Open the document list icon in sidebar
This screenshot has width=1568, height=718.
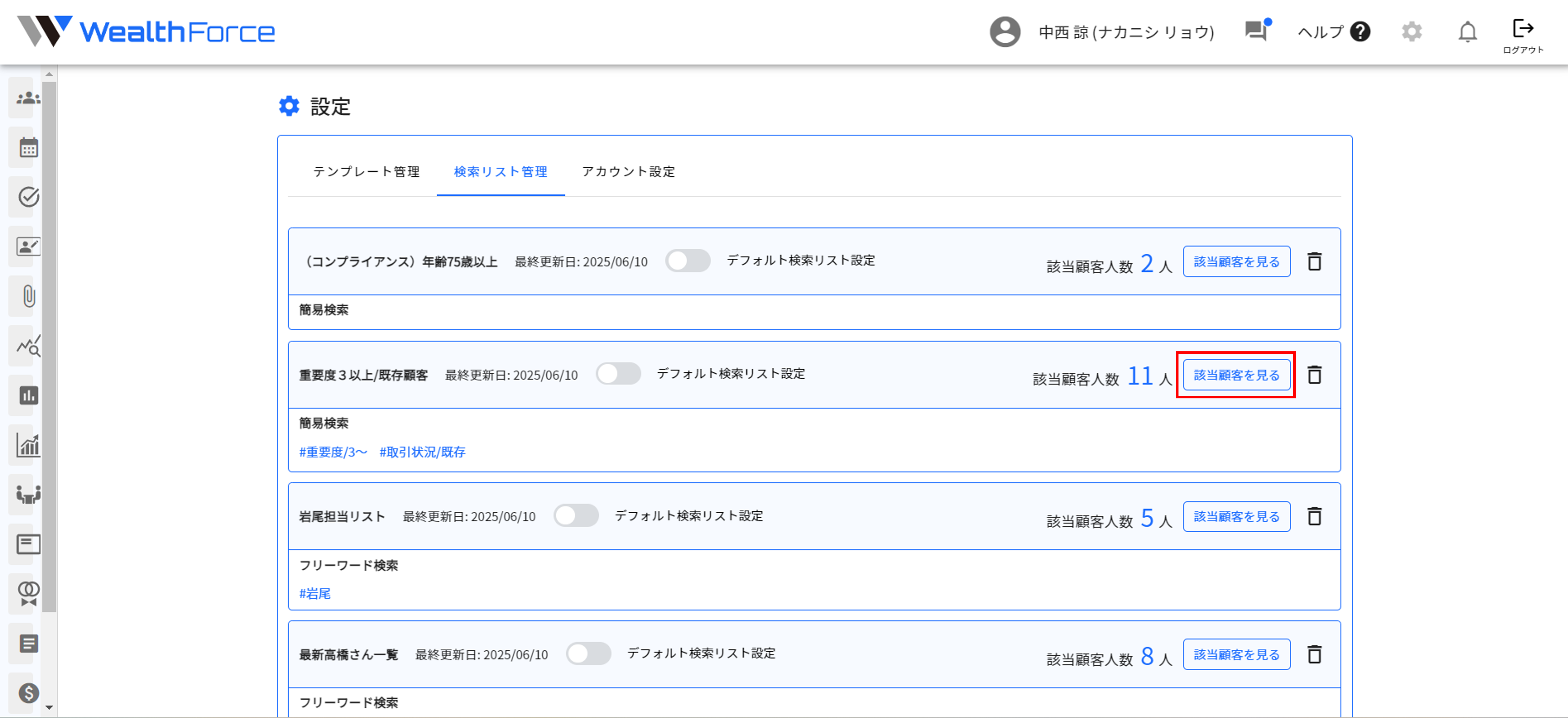coord(28,643)
